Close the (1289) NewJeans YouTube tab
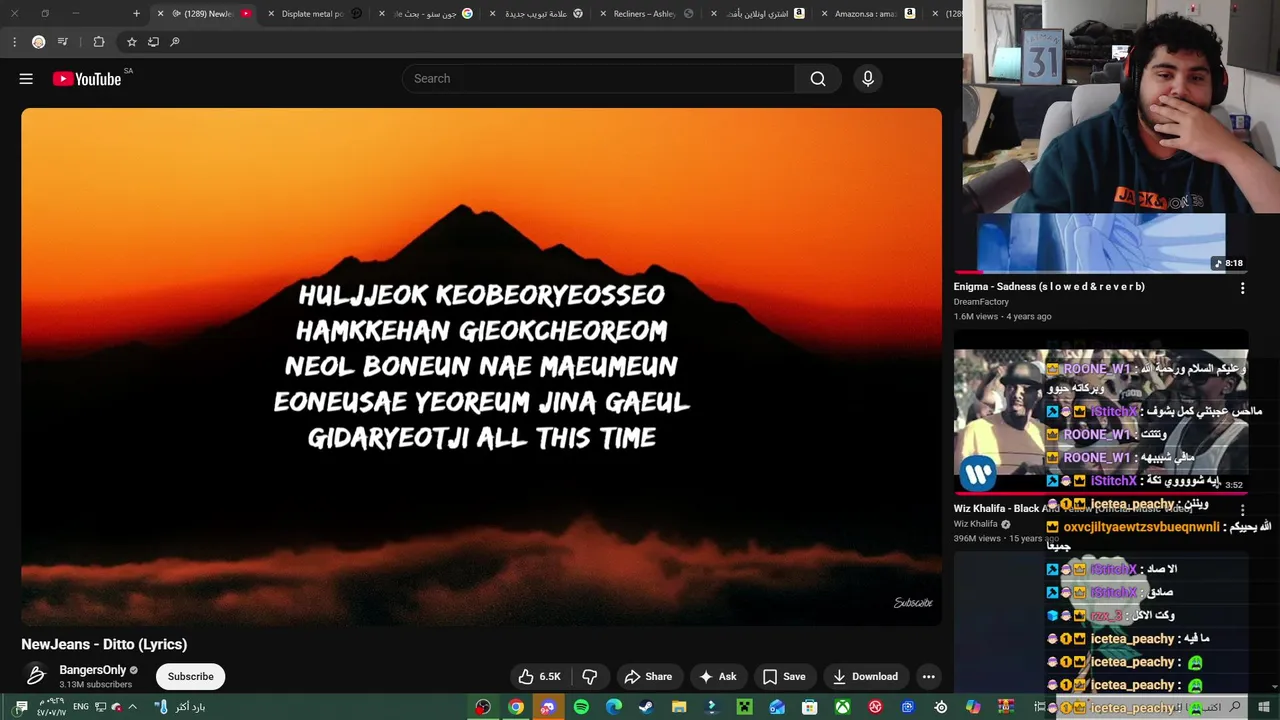This screenshot has height=720, width=1280. 160,14
